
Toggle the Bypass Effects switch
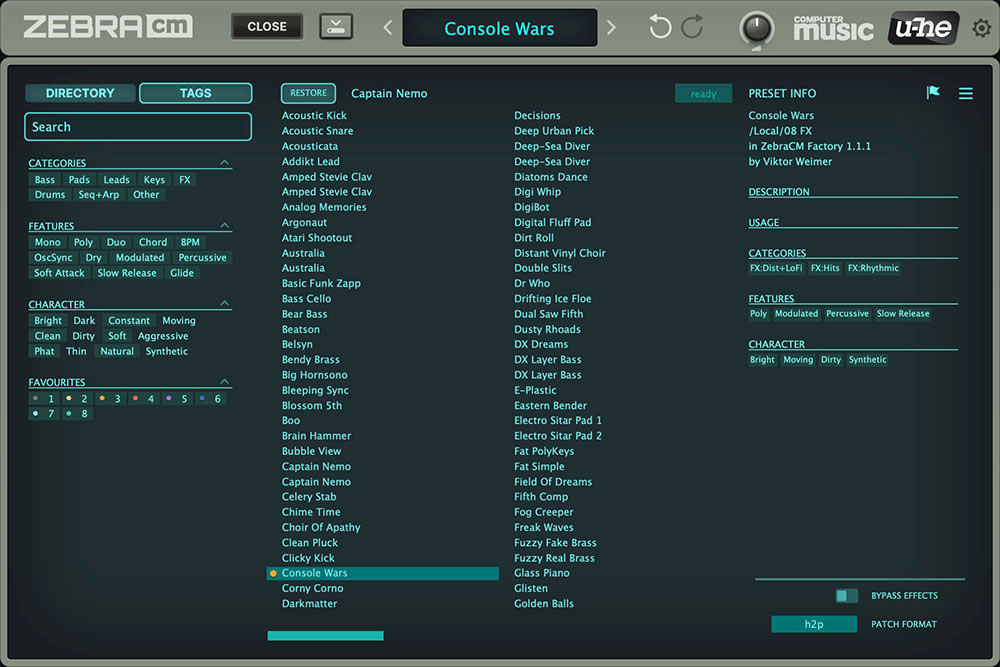(846, 596)
